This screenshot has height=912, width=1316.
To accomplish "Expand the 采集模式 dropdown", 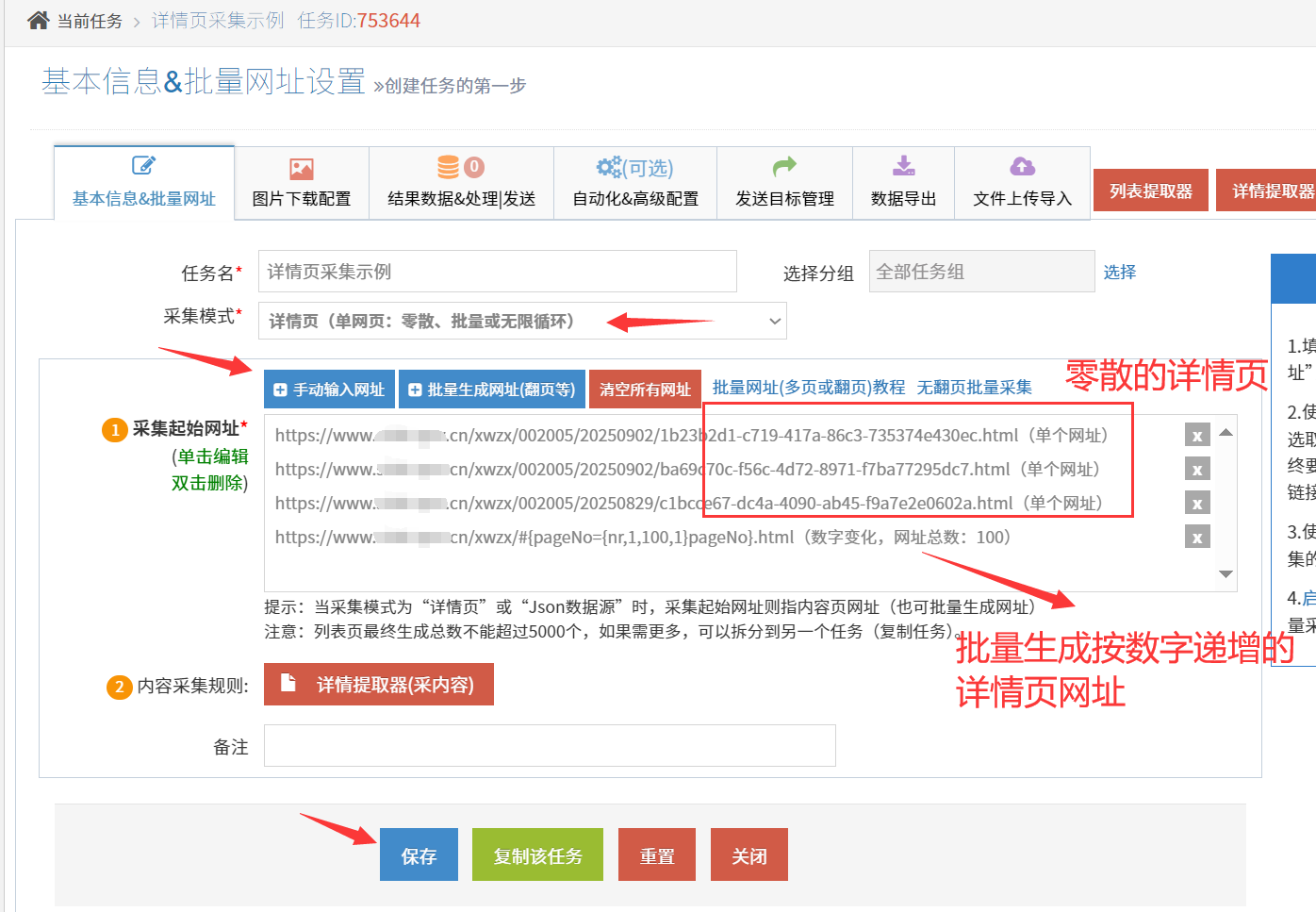I will (x=522, y=322).
